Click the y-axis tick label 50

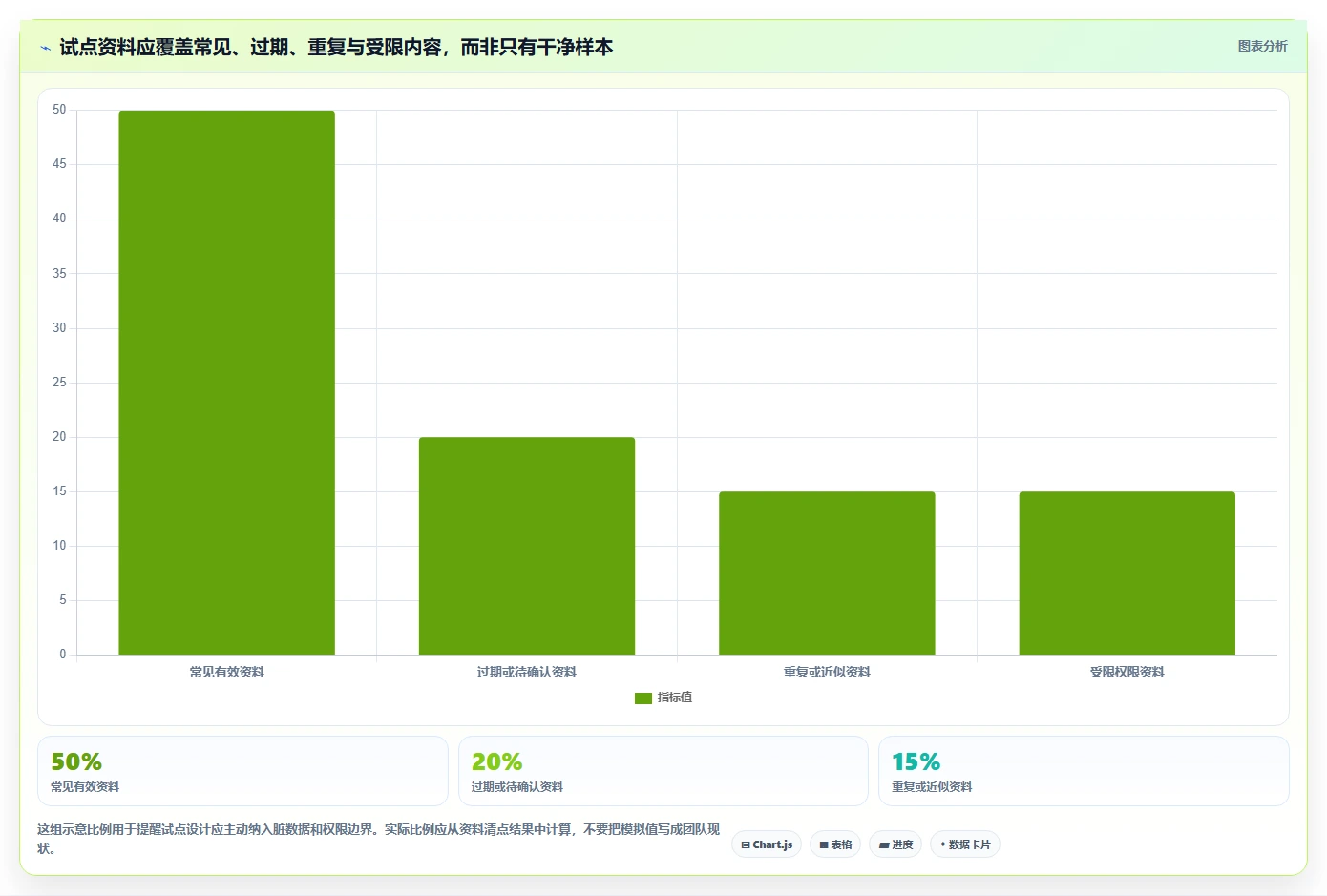tap(59, 110)
